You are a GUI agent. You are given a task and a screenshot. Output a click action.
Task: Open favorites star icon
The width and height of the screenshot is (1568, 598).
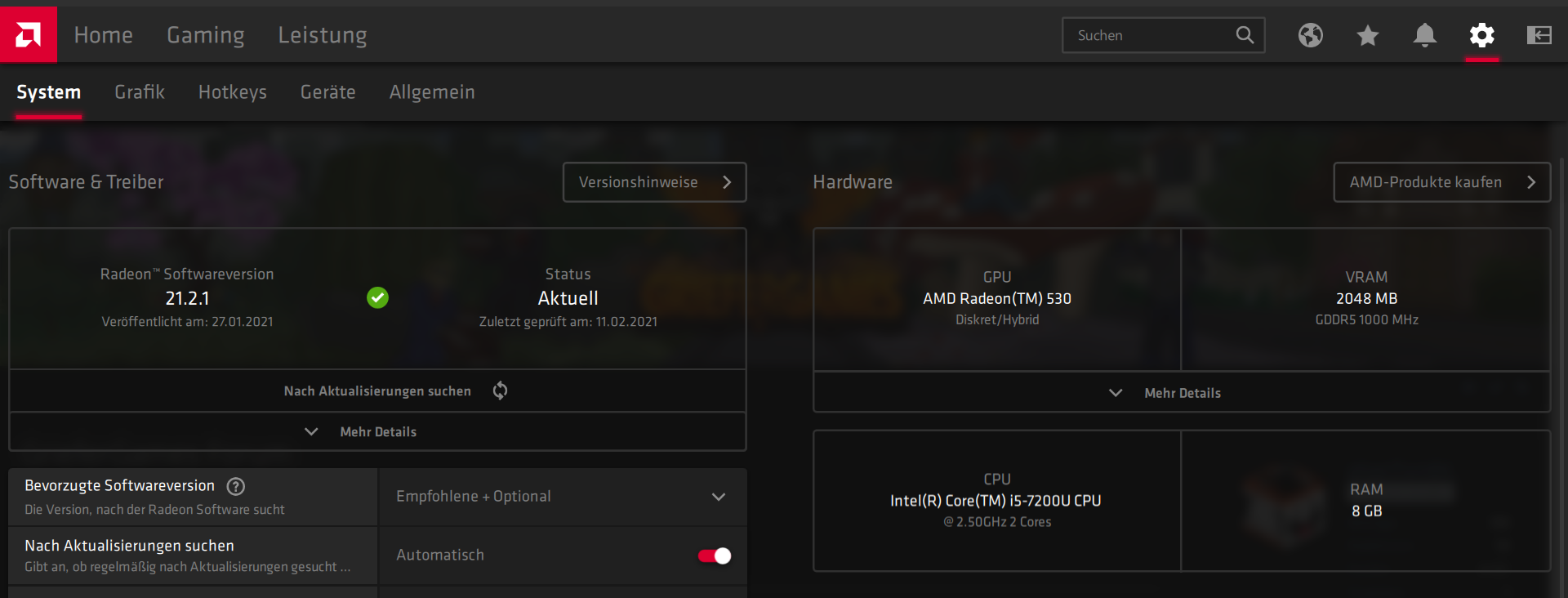point(1368,35)
